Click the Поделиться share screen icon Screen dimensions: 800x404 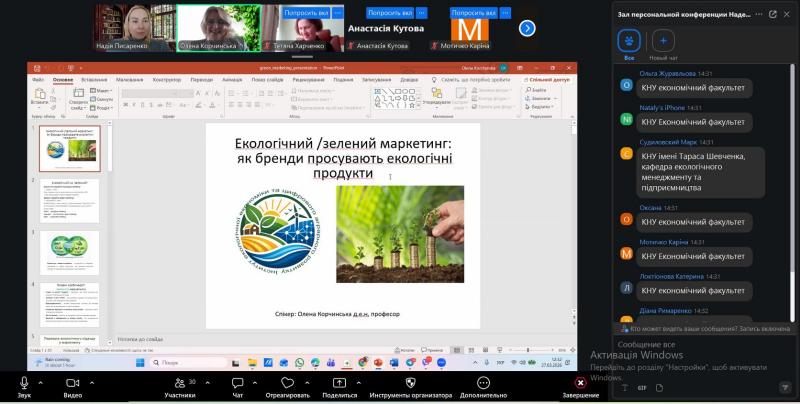tap(339, 382)
